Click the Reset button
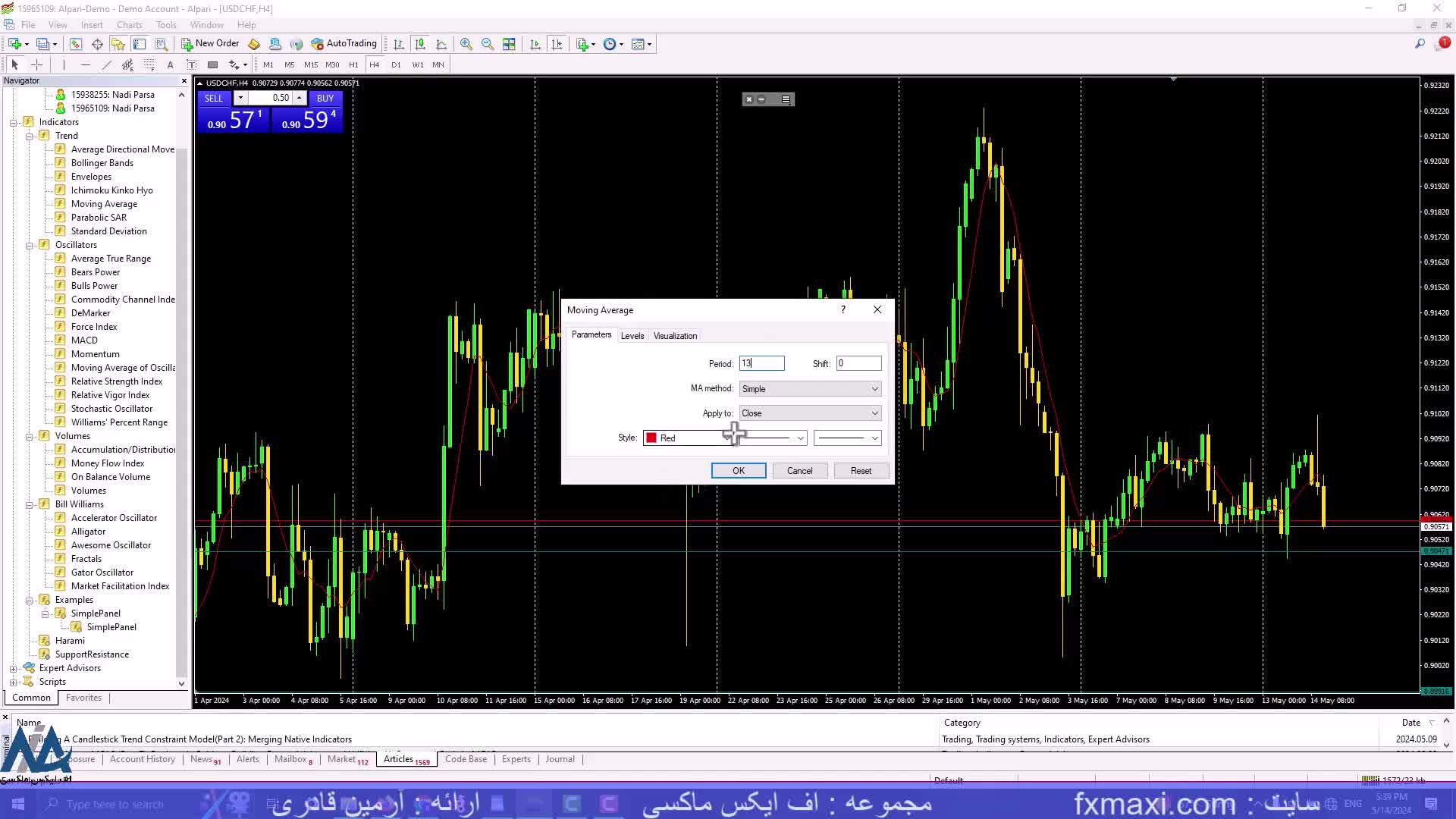The image size is (1456, 819). pos(861,471)
